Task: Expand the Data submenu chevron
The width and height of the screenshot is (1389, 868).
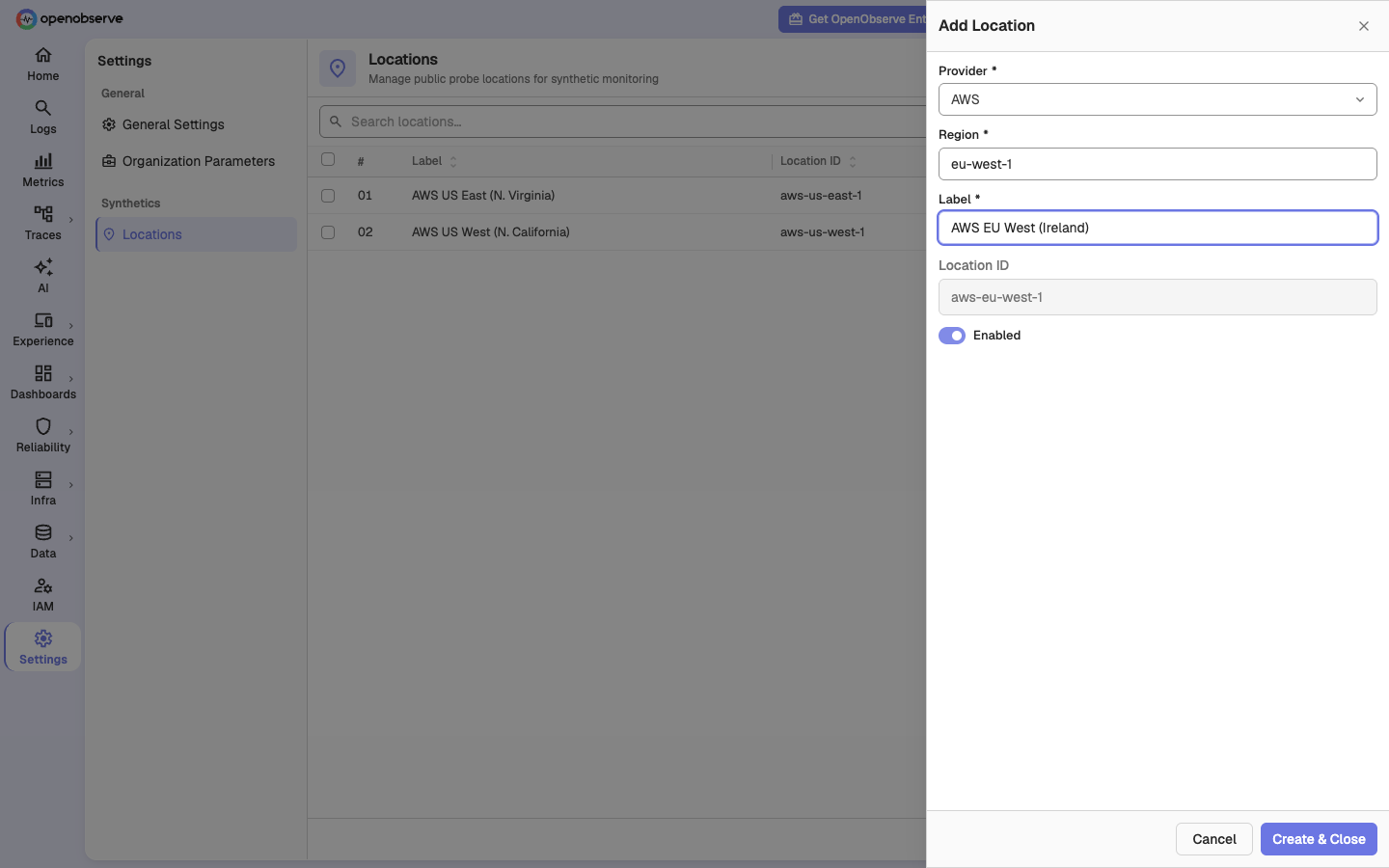Action: point(71,538)
